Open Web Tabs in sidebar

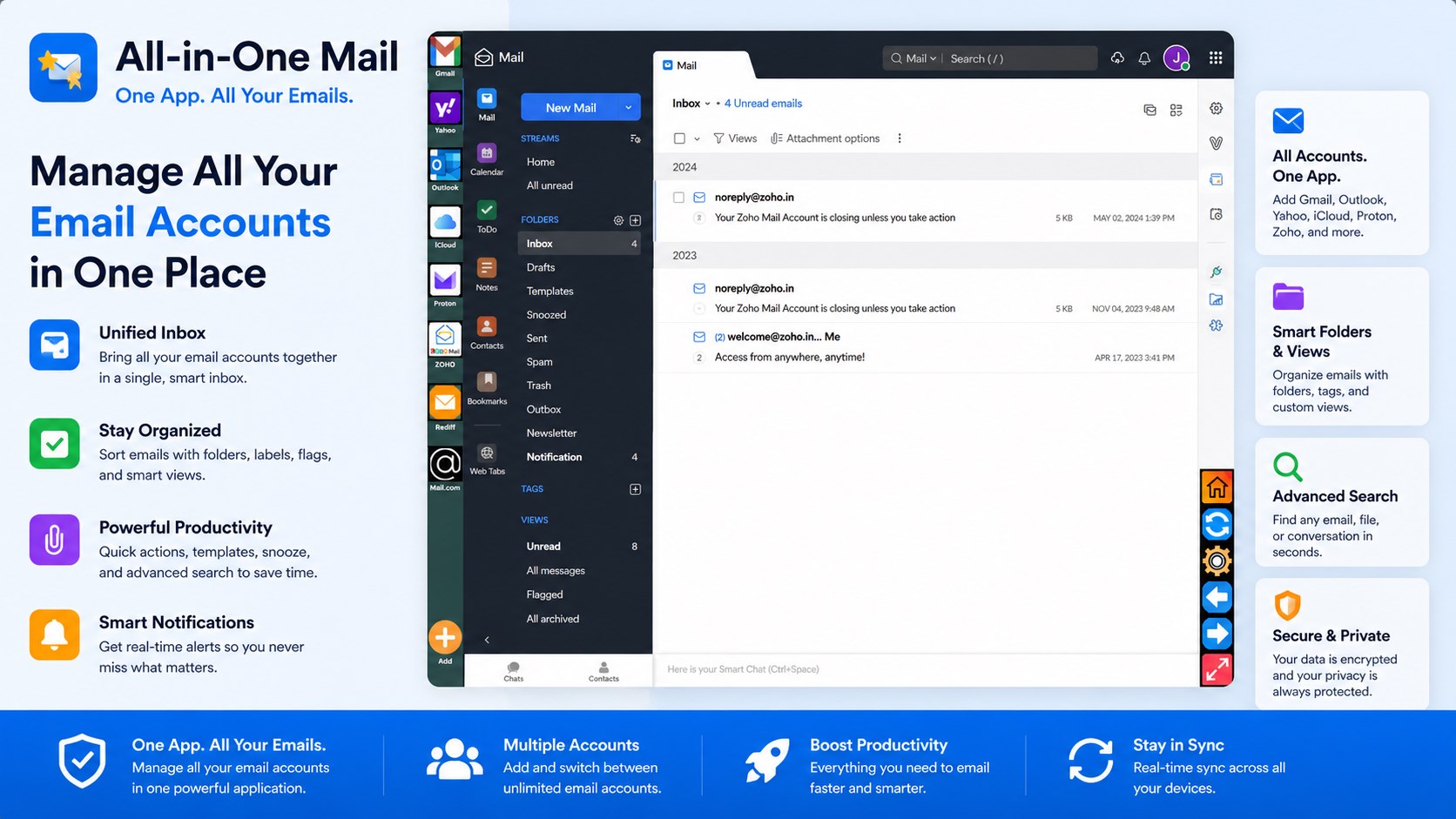(487, 459)
